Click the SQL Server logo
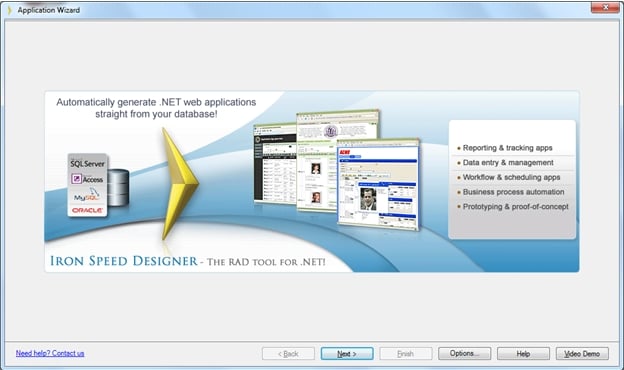624x370 pixels. [x=88, y=164]
